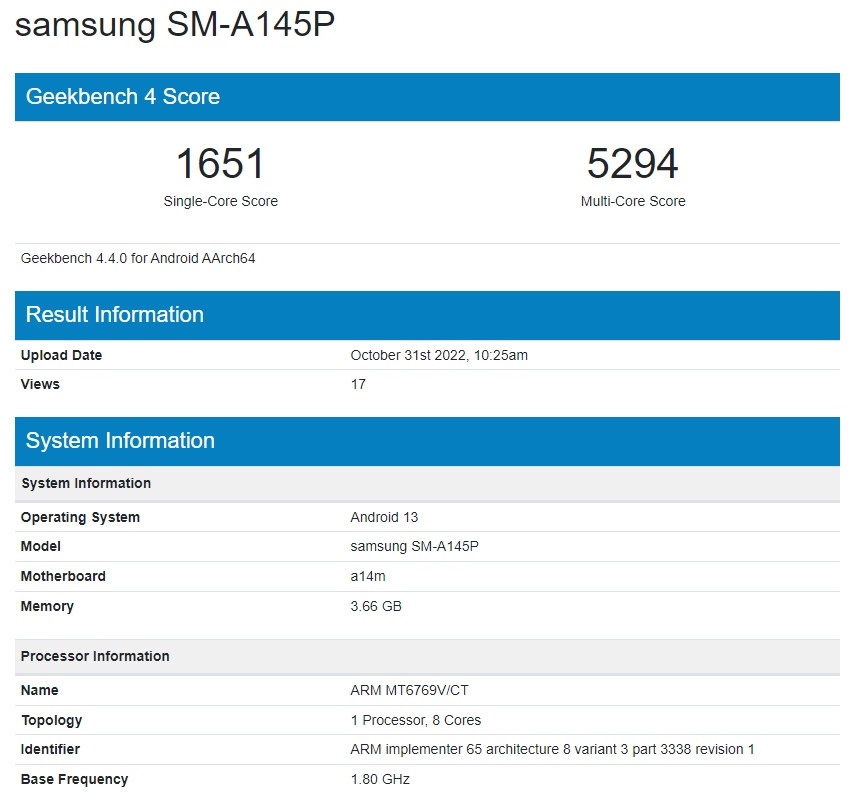This screenshot has height=801, width=852.
Task: Click the "Views" row label
Action: pos(40,384)
